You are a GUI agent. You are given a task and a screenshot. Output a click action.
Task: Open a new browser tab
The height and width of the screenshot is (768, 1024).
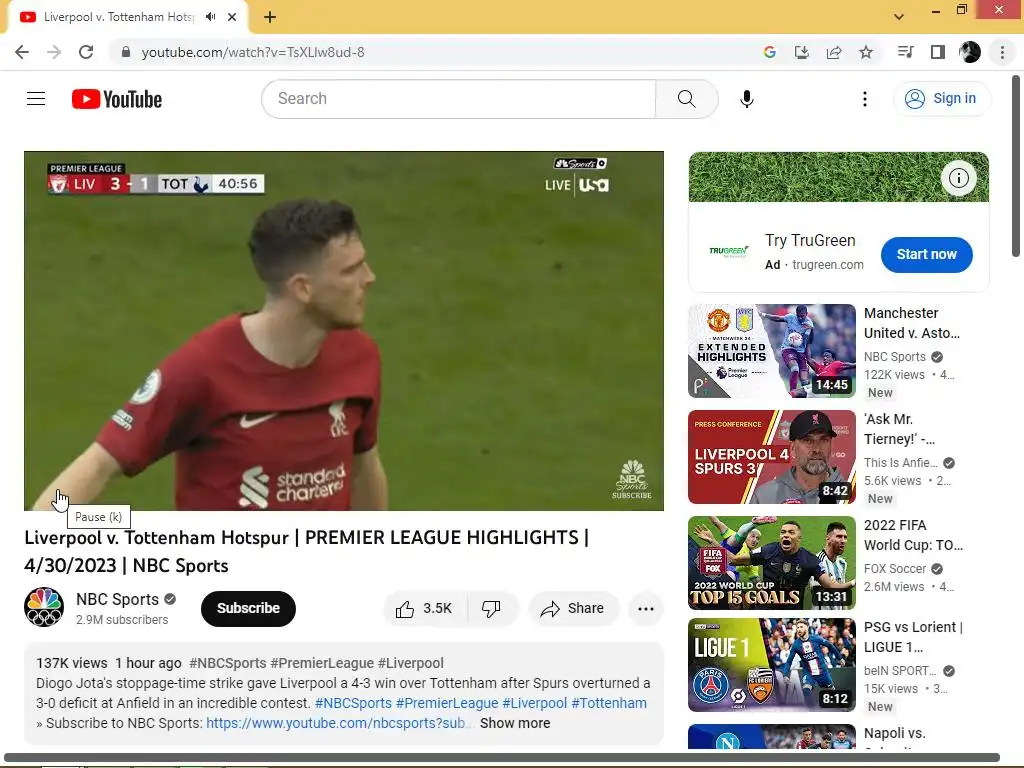click(x=270, y=17)
